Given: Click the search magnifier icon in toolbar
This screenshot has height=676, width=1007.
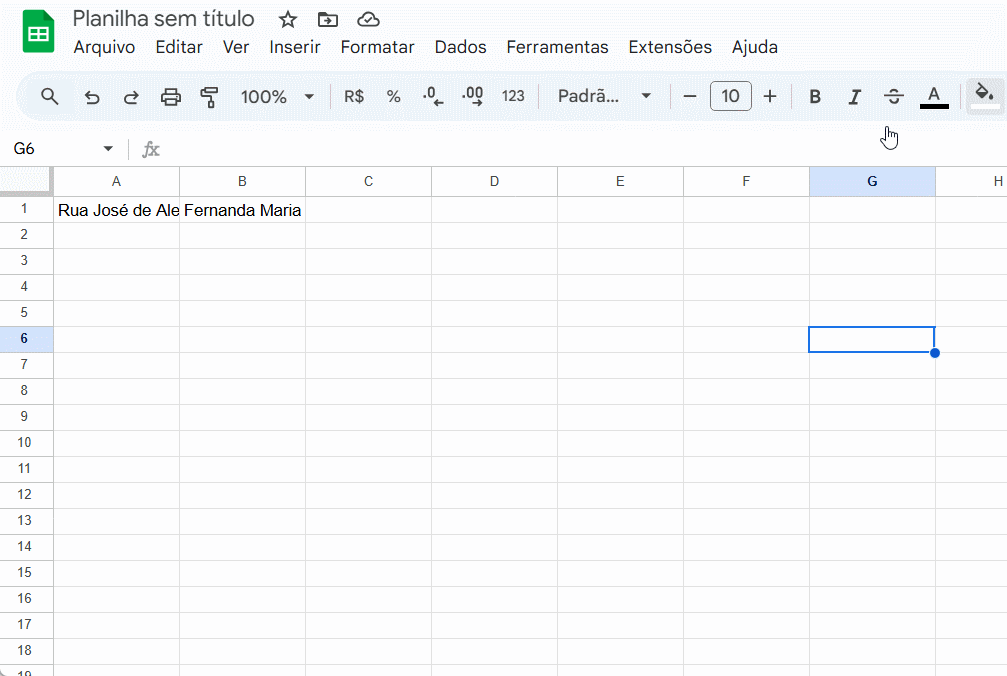Looking at the screenshot, I should point(49,96).
